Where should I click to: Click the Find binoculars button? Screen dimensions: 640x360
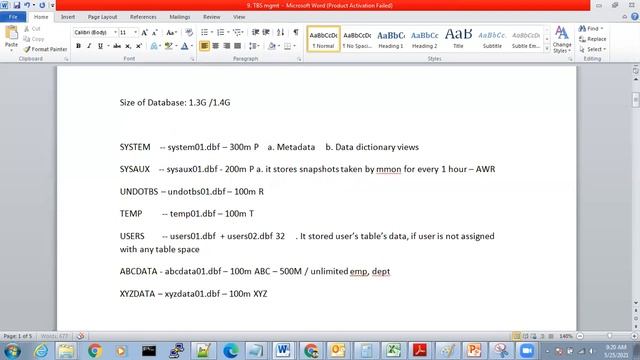590,28
